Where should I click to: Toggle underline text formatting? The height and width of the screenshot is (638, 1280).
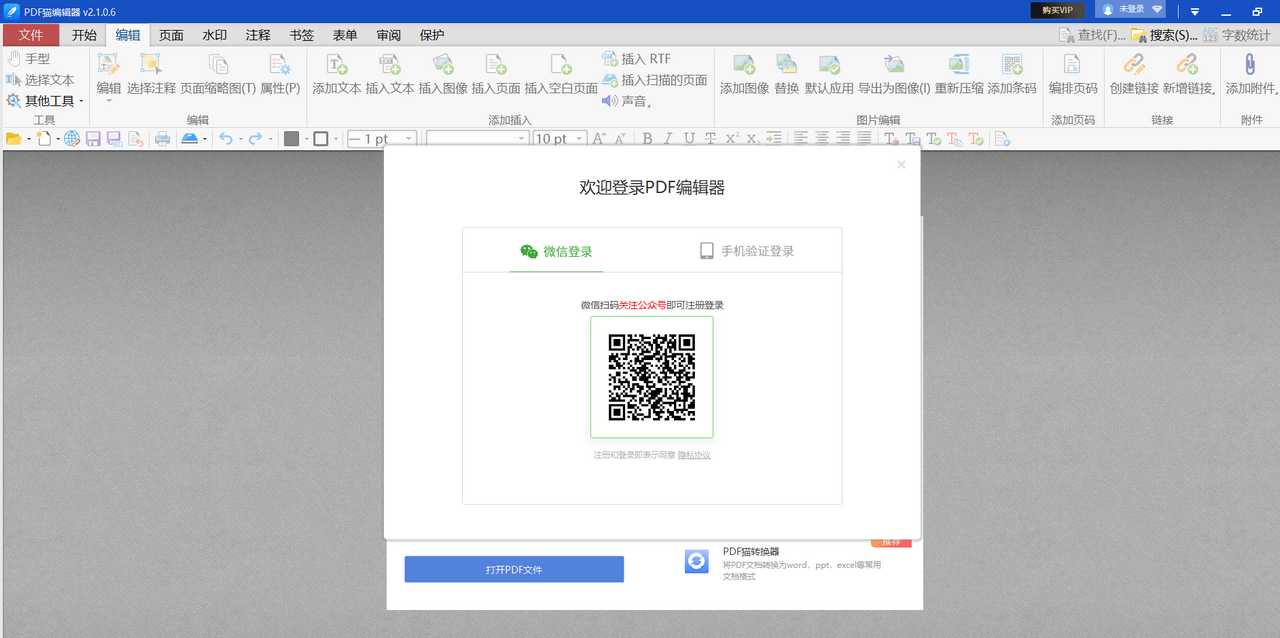687,138
